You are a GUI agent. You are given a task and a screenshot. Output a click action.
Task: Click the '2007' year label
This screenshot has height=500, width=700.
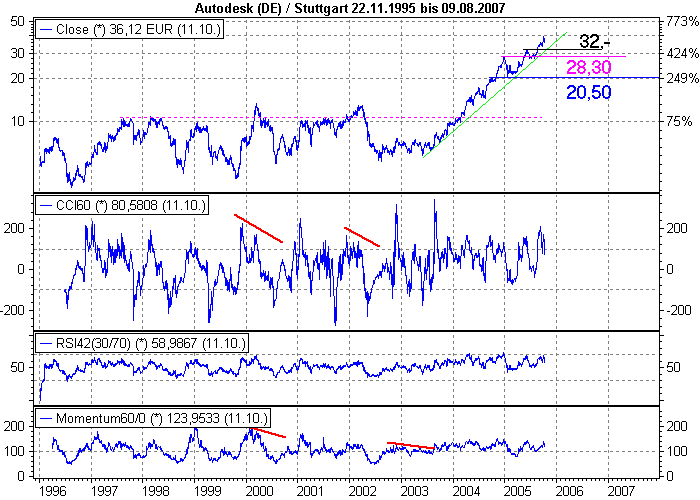point(621,492)
